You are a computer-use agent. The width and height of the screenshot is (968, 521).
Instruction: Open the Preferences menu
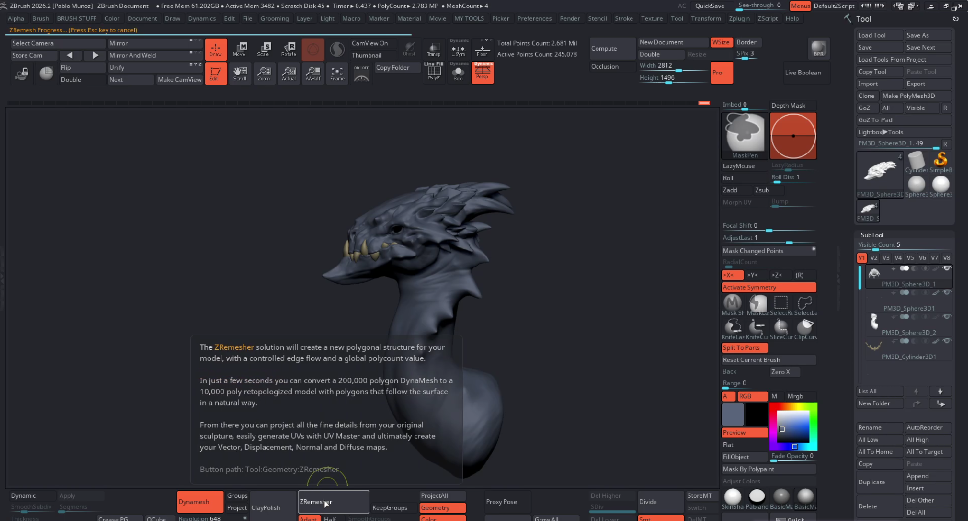click(x=535, y=19)
